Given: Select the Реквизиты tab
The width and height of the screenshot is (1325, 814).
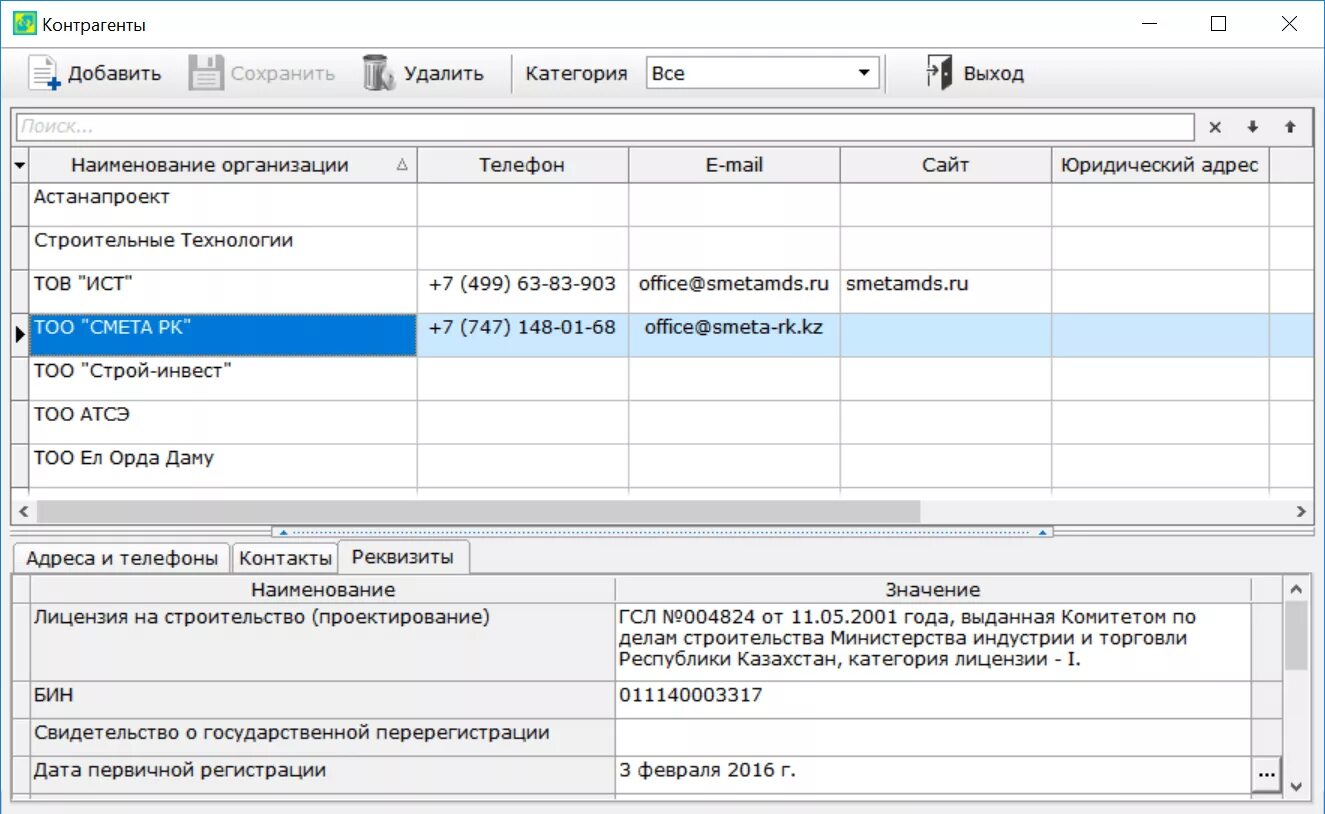Looking at the screenshot, I should (x=403, y=557).
